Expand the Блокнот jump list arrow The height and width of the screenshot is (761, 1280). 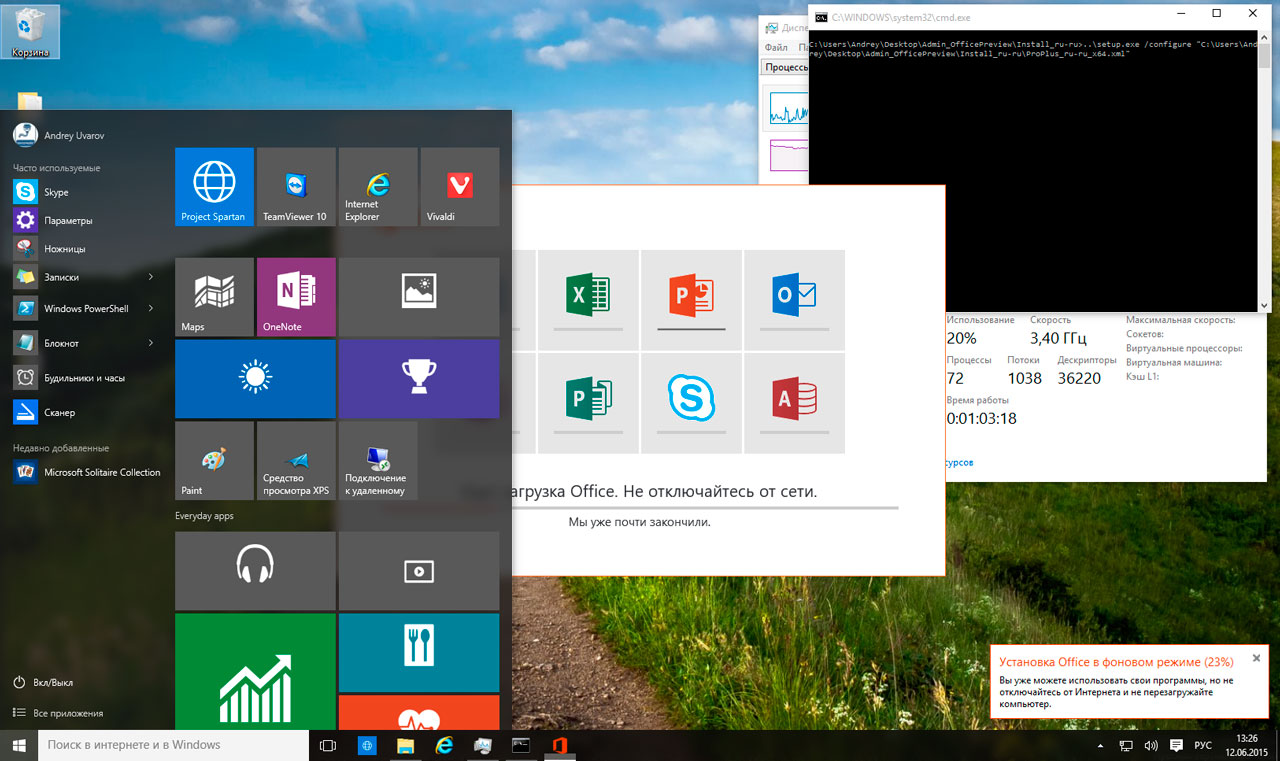point(151,343)
